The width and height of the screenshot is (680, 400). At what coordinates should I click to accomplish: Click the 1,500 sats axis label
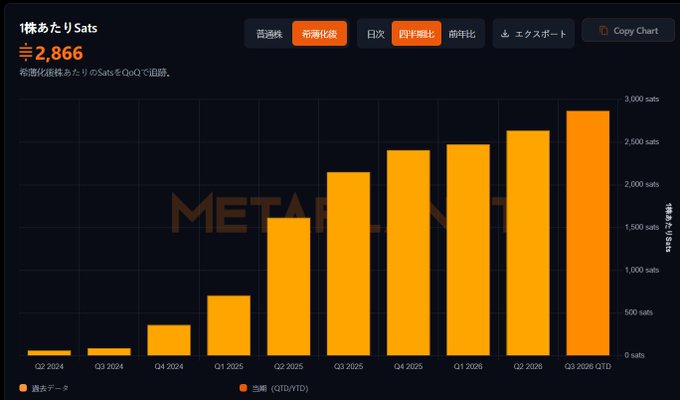pyautogui.click(x=641, y=227)
